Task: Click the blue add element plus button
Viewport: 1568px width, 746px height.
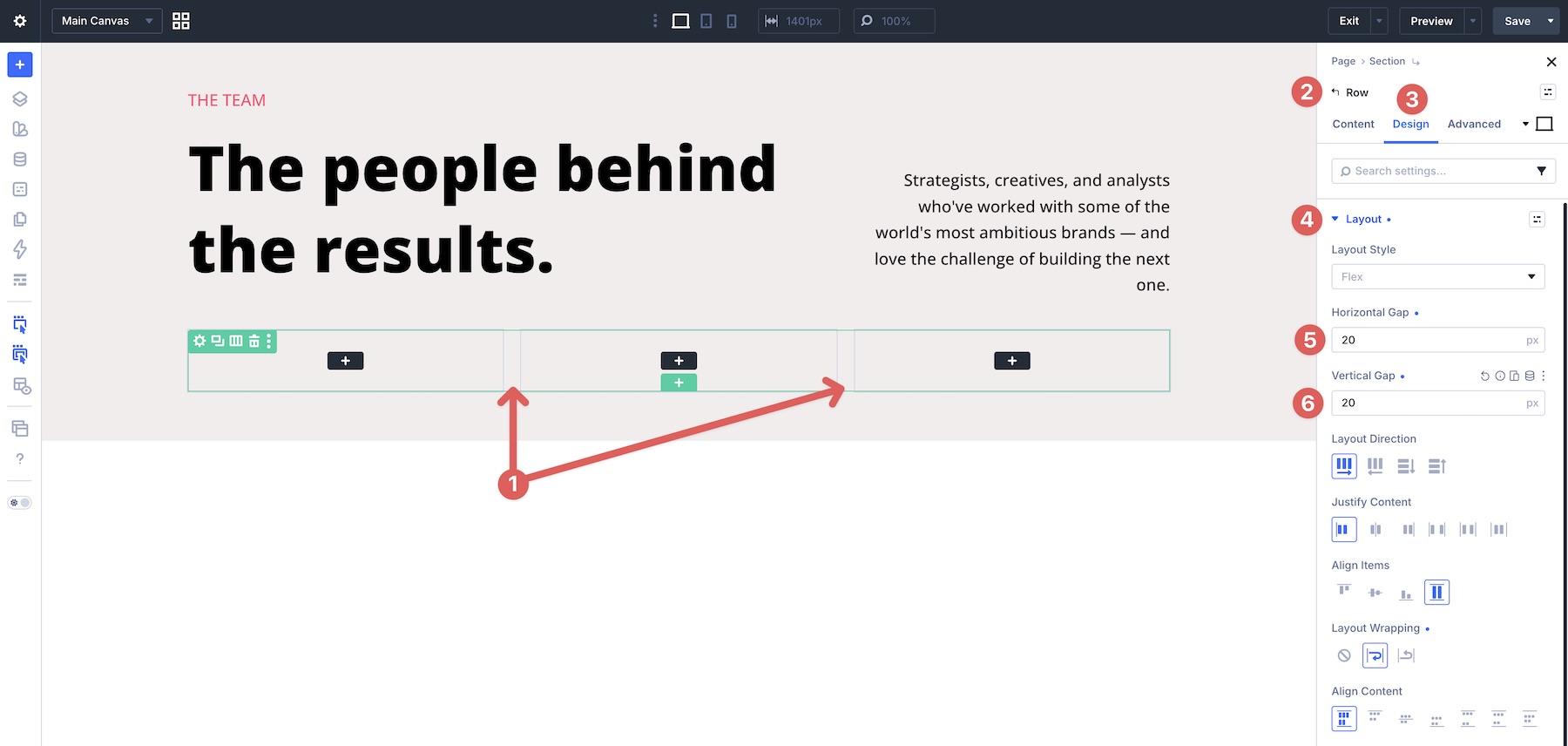Action: (x=20, y=64)
